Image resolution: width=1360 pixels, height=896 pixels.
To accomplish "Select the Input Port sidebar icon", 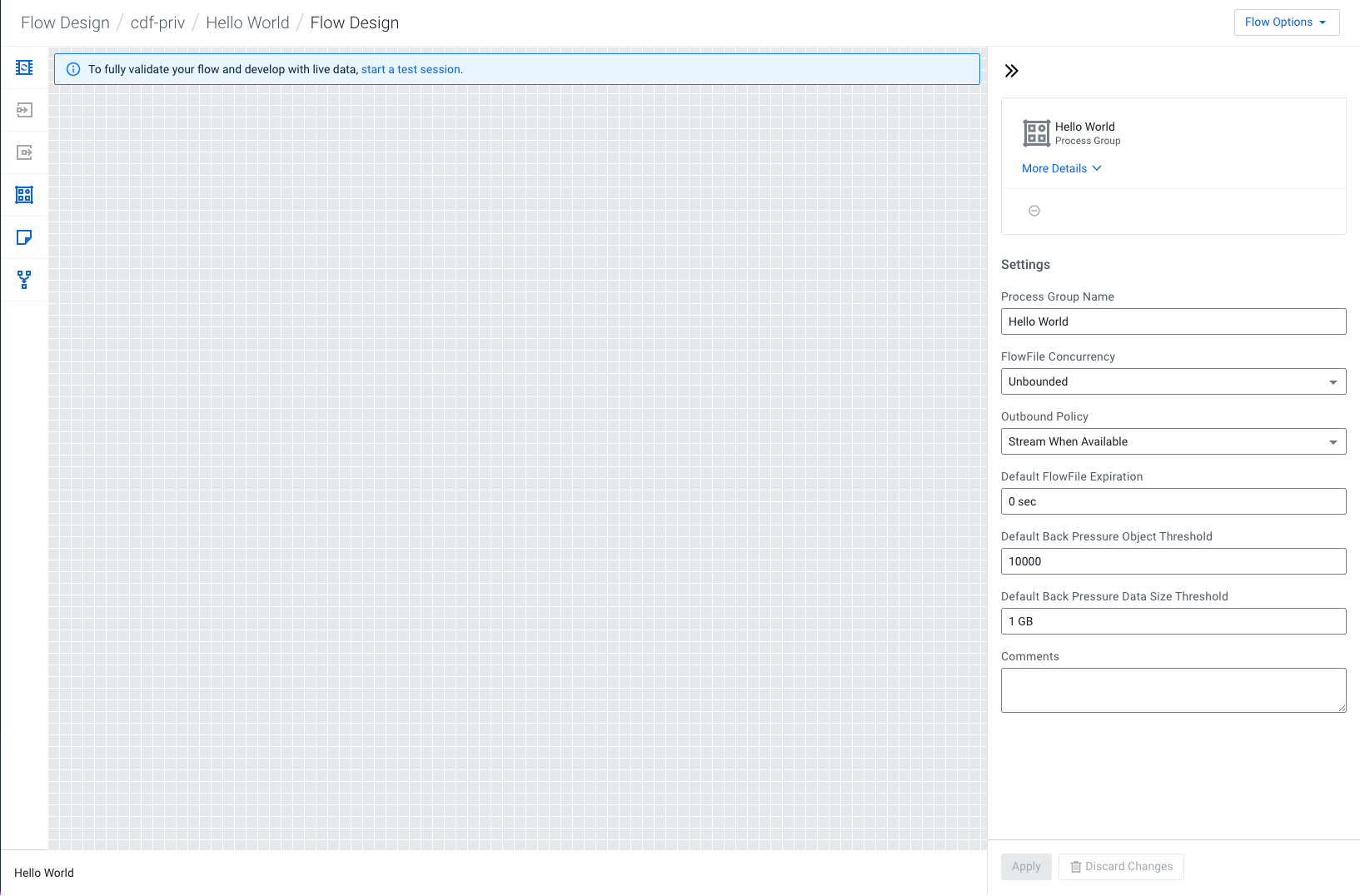I will click(x=24, y=110).
